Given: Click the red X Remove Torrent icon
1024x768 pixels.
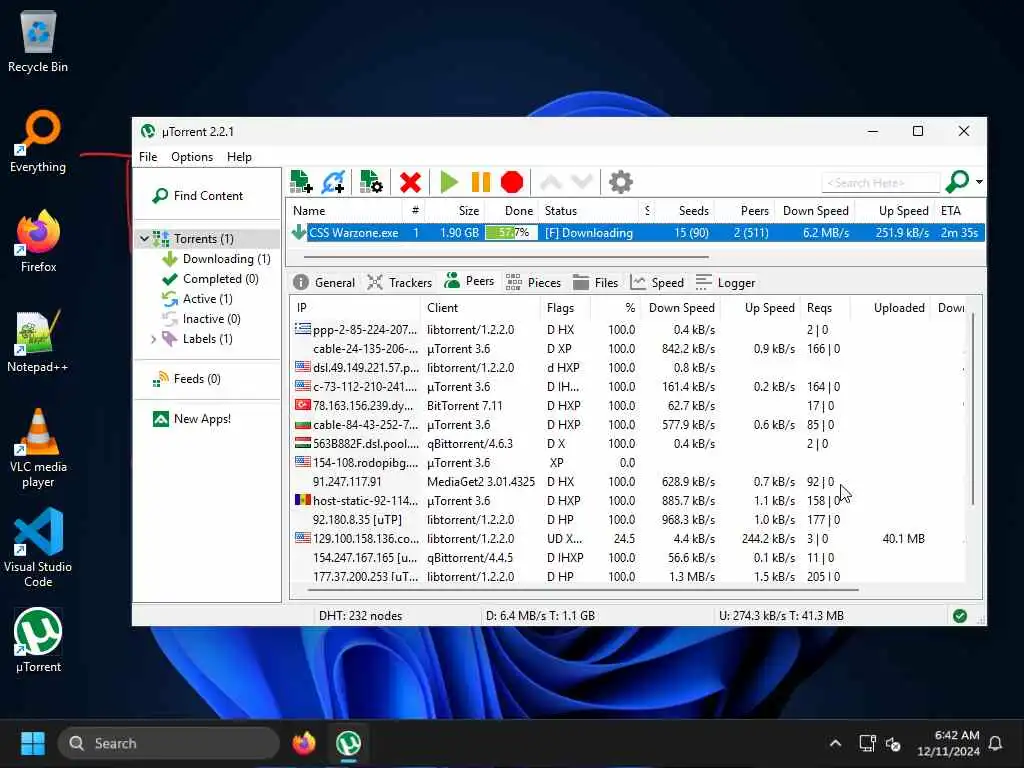Looking at the screenshot, I should 410,182.
